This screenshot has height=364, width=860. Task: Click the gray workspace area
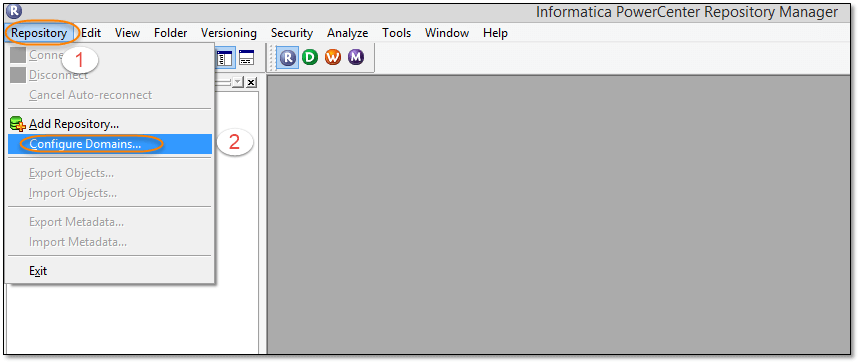(558, 214)
